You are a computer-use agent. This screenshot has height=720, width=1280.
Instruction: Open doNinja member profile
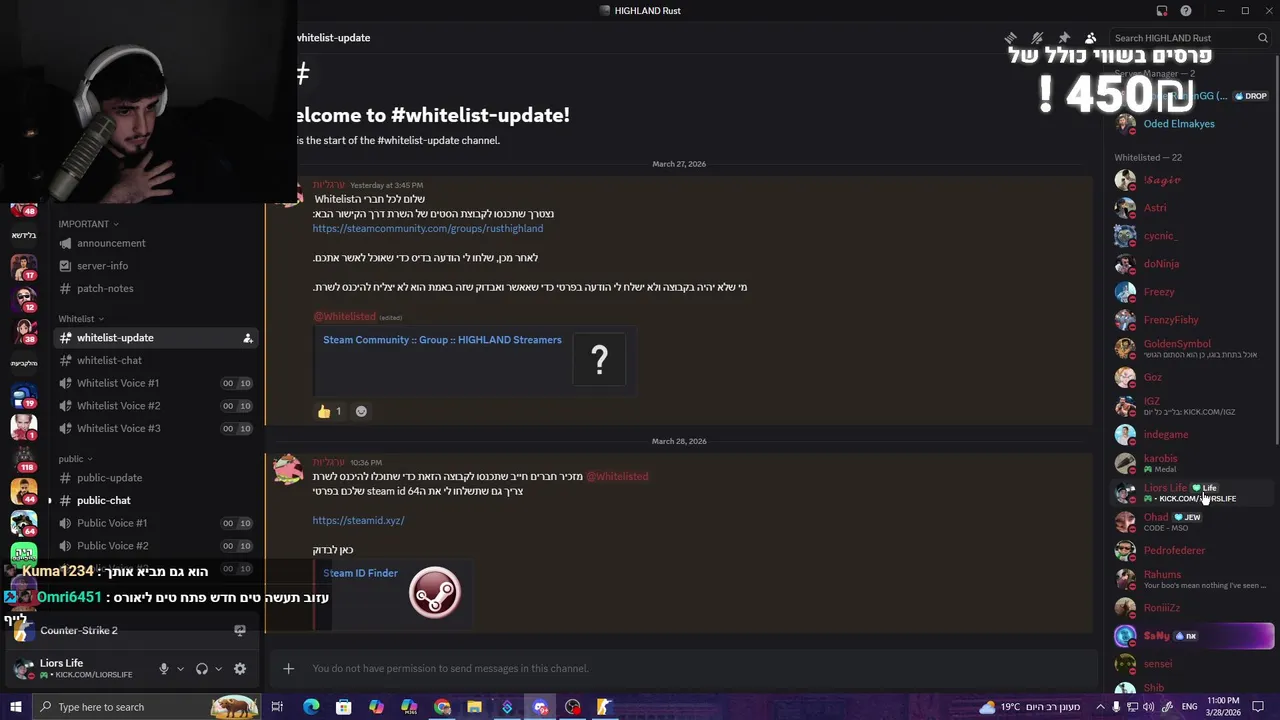point(1190,264)
